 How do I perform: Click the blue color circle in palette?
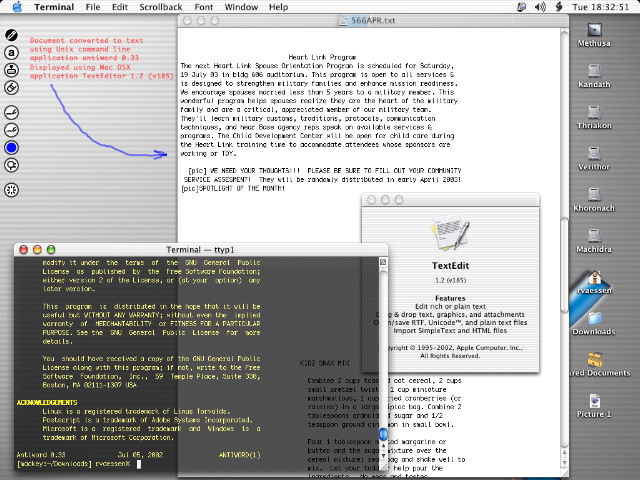point(12,148)
